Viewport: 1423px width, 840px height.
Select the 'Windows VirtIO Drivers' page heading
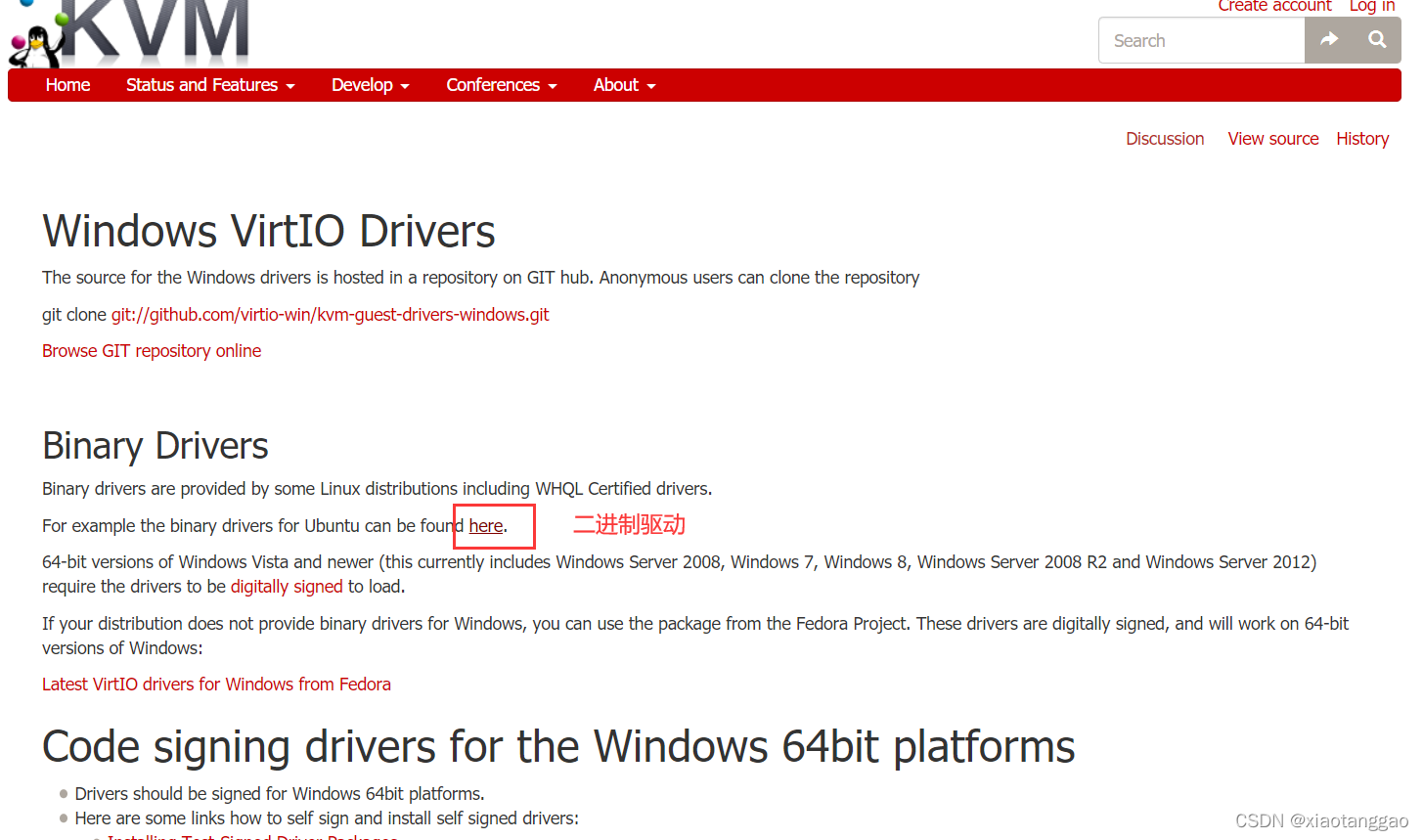[269, 232]
